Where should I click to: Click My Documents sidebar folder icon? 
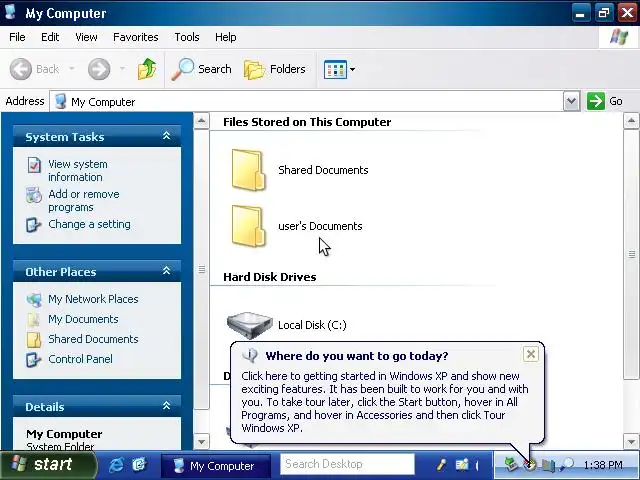pyautogui.click(x=34, y=320)
